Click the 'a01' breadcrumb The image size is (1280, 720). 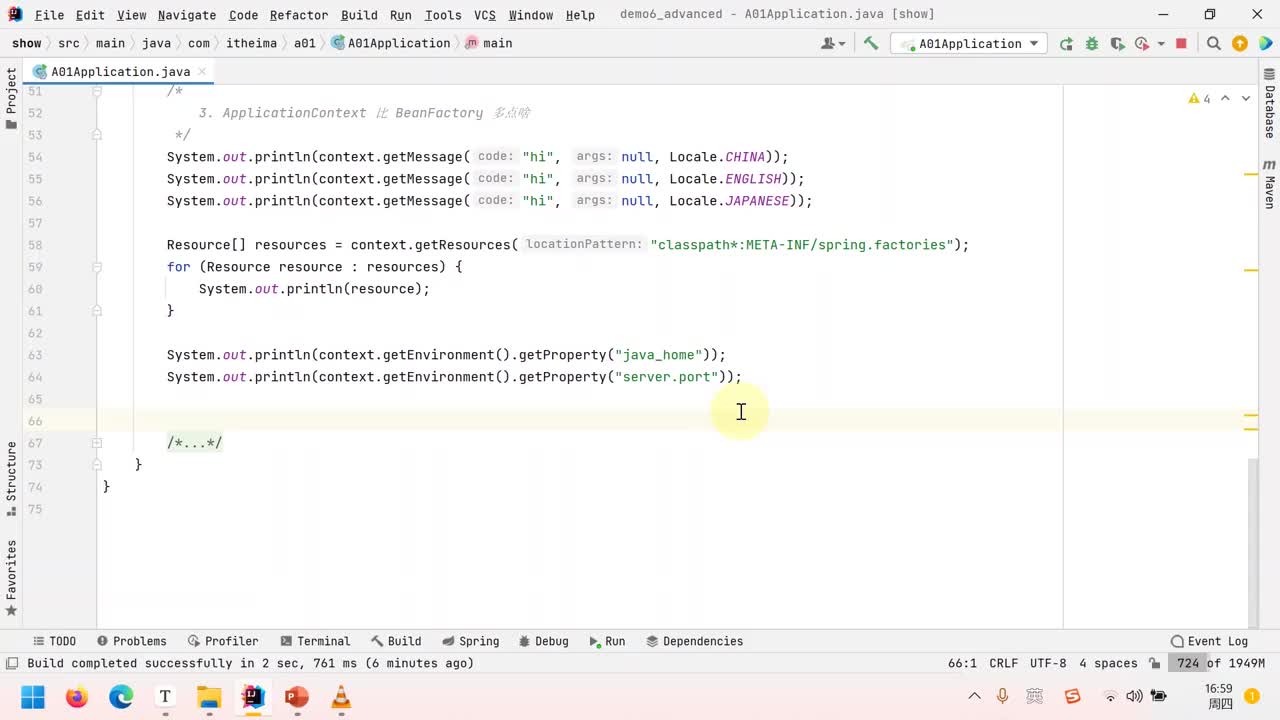tap(304, 43)
